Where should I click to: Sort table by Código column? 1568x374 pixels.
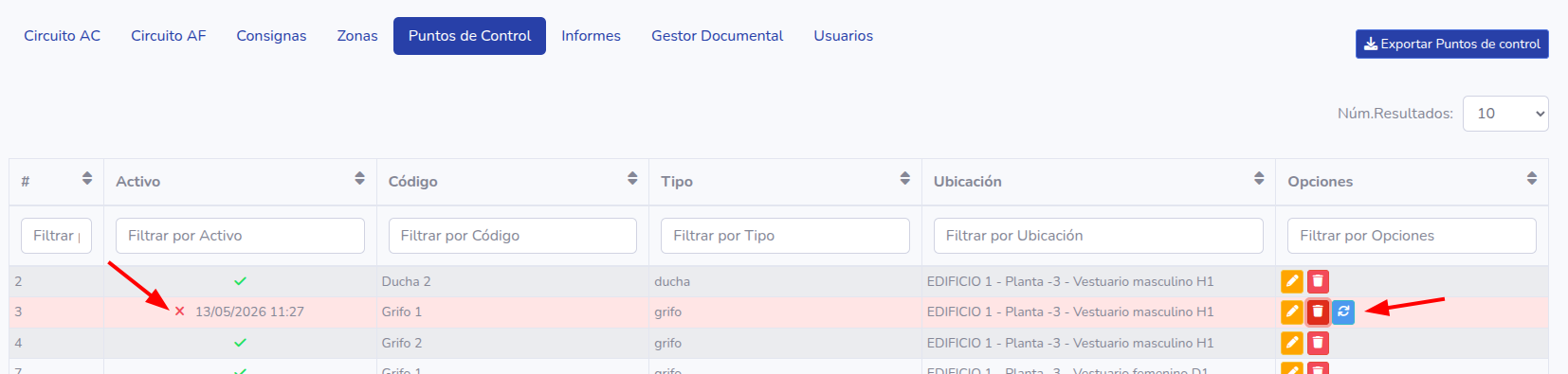(632, 179)
